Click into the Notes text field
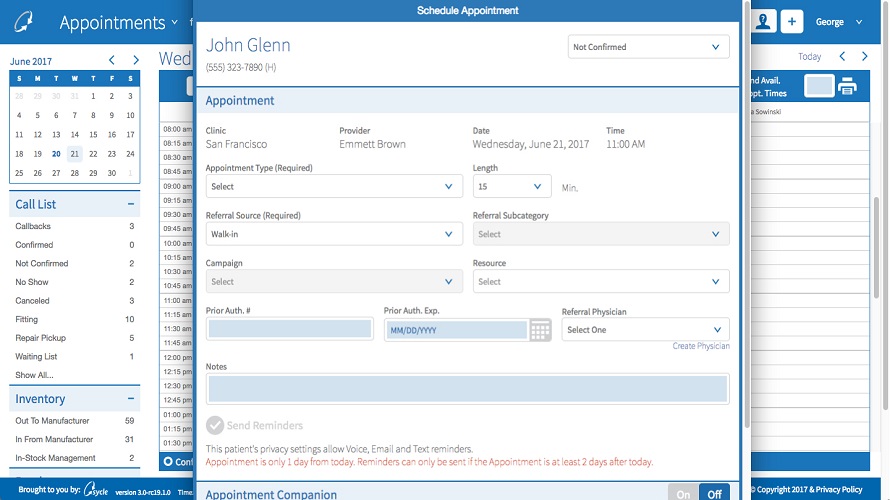Screen dimensions: 890x500 click(467, 389)
